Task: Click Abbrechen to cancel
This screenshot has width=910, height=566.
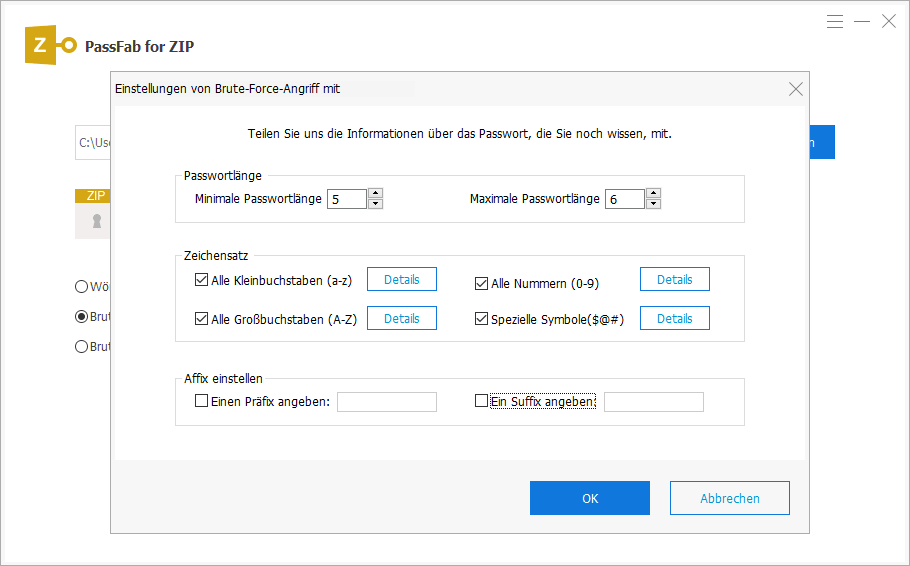Action: point(730,498)
